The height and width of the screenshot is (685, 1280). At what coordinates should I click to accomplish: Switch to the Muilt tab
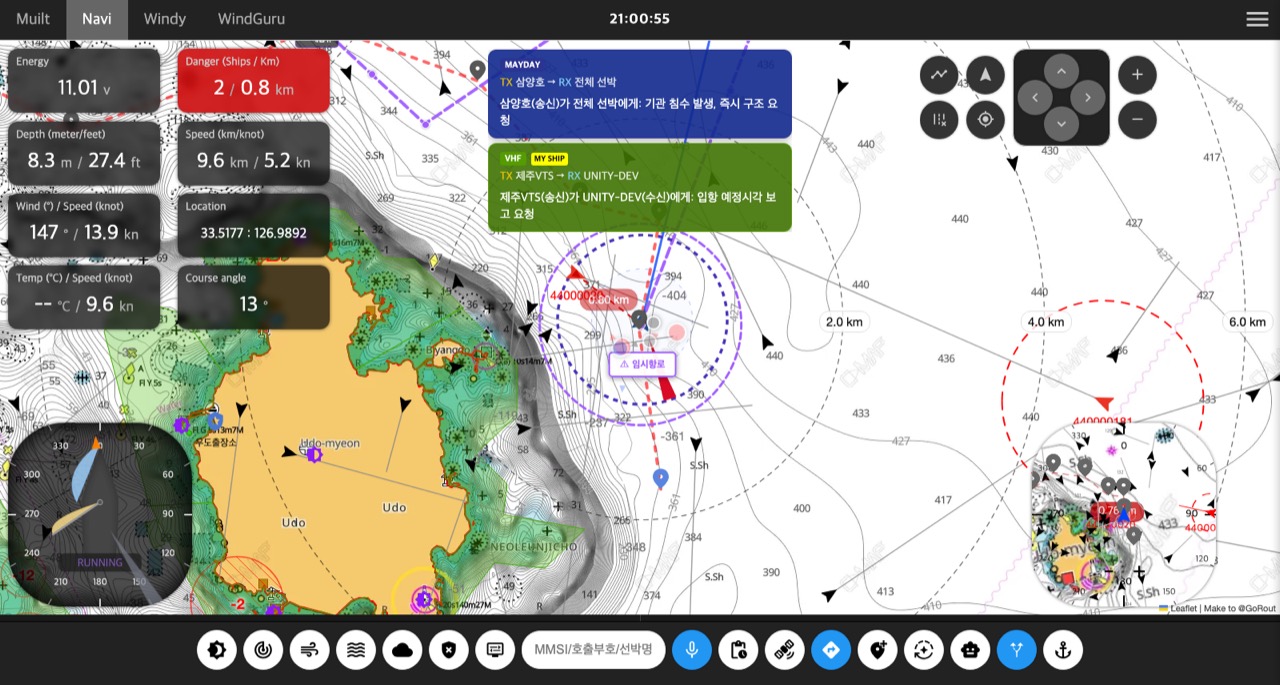33,19
